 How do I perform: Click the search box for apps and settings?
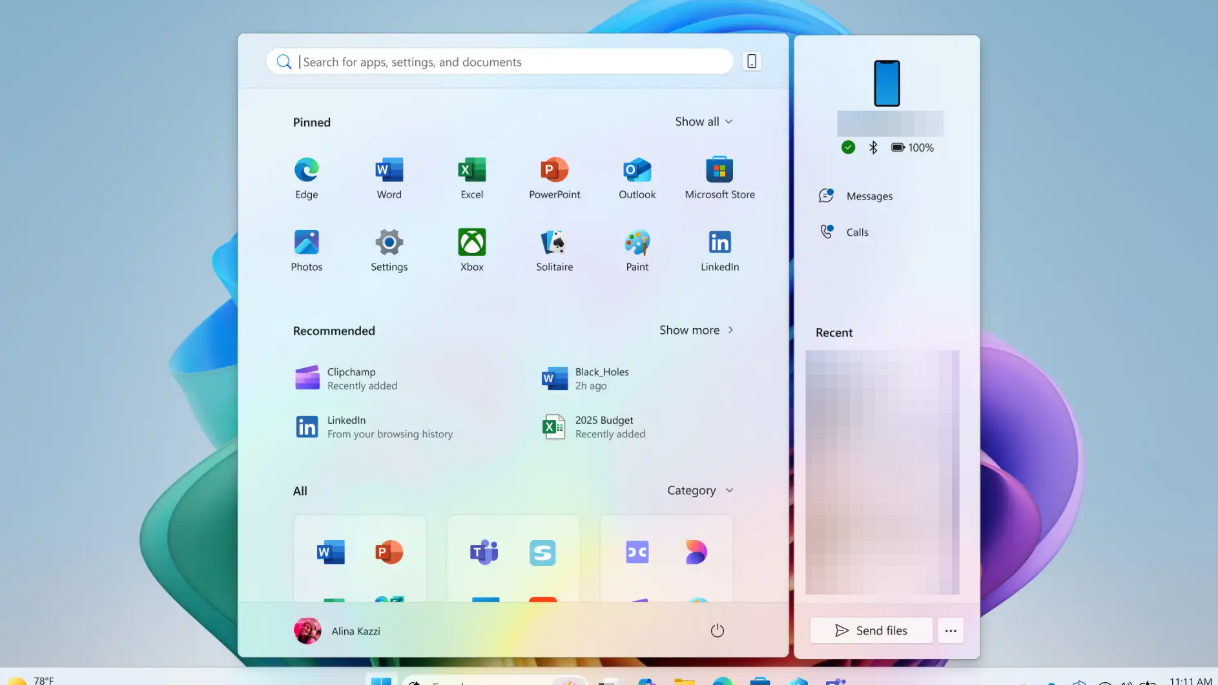pyautogui.click(x=500, y=62)
